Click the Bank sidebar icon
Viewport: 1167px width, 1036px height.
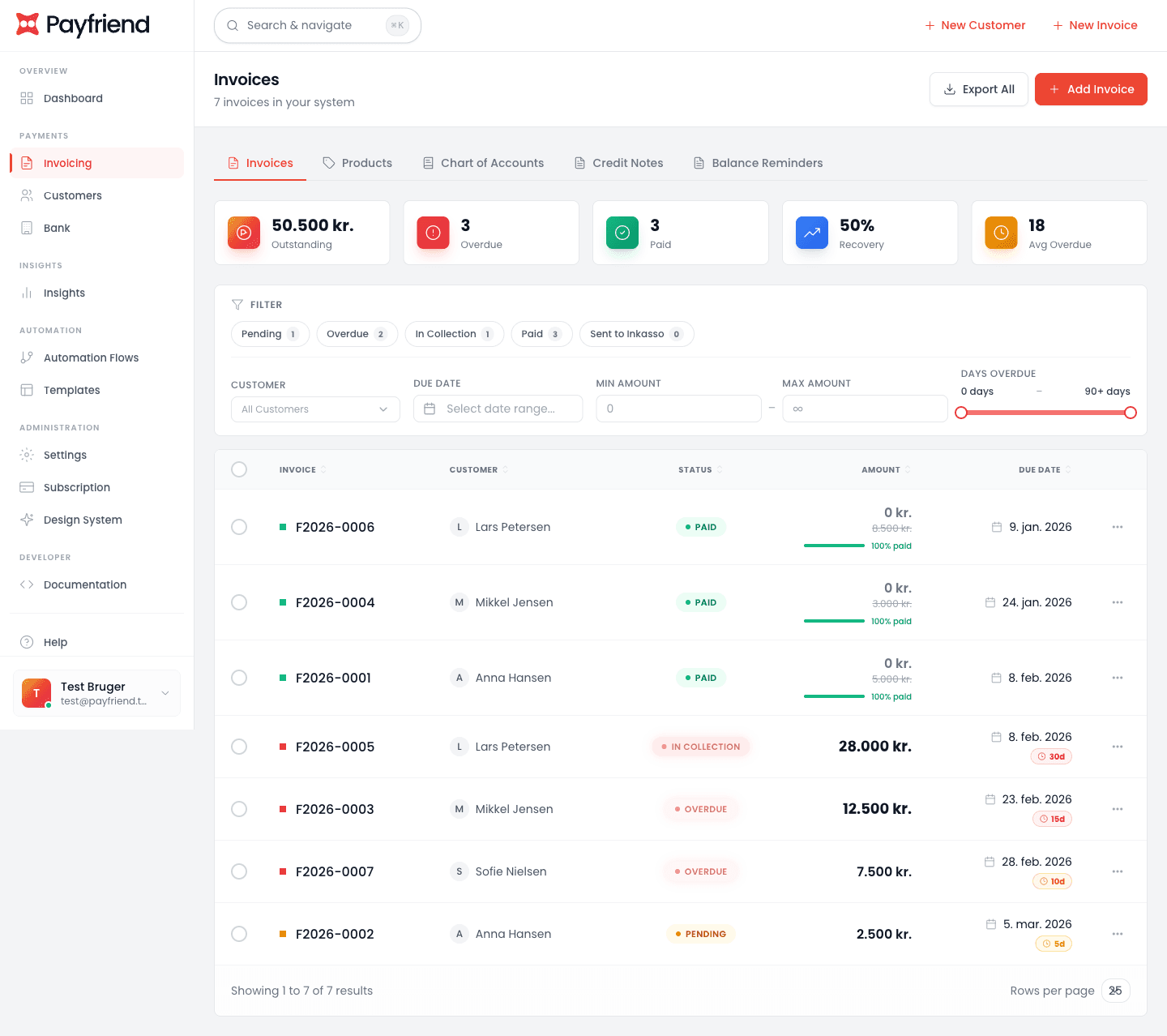[x=27, y=228]
